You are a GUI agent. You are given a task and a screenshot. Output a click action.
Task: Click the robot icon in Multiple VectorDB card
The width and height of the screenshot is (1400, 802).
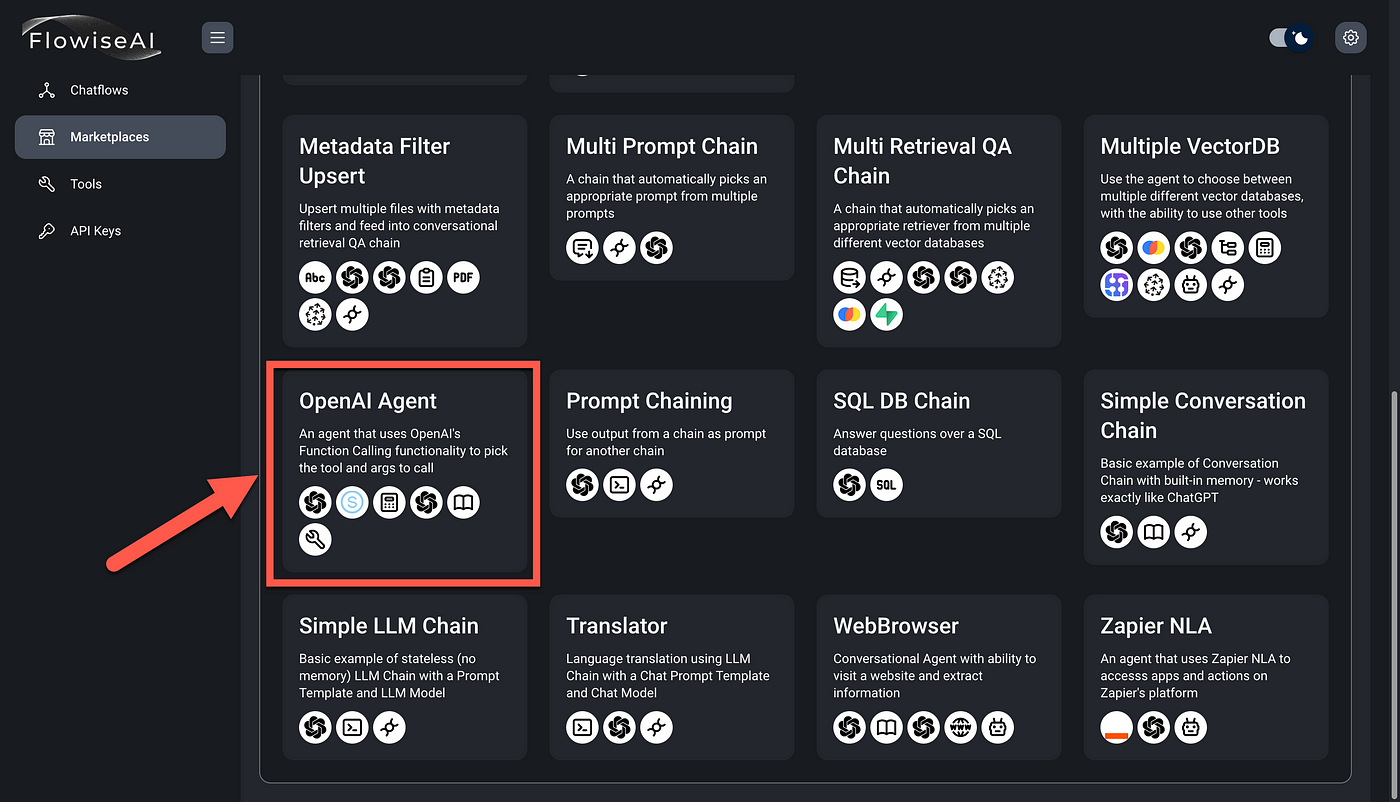pos(1190,284)
